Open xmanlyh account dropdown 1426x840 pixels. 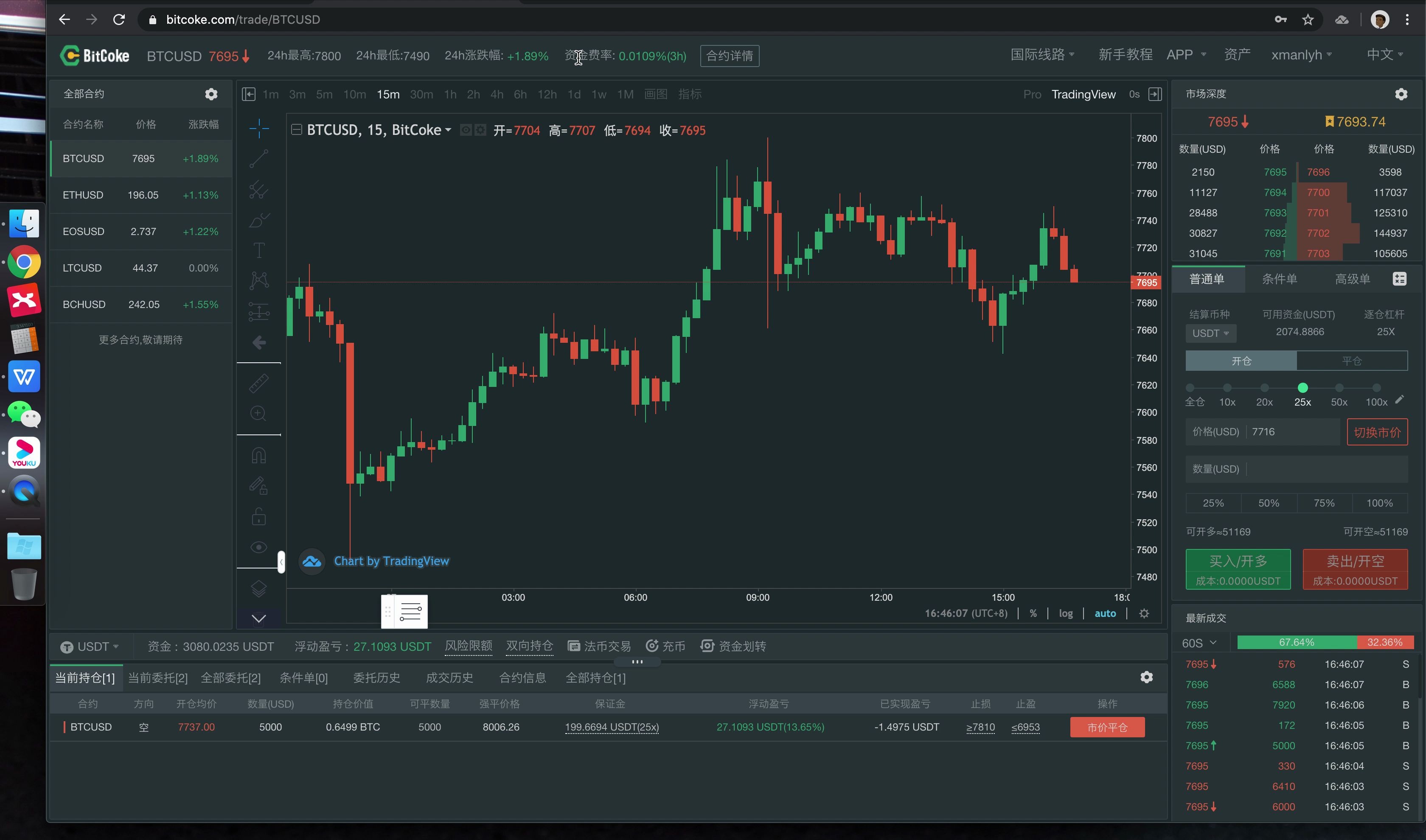[1302, 54]
